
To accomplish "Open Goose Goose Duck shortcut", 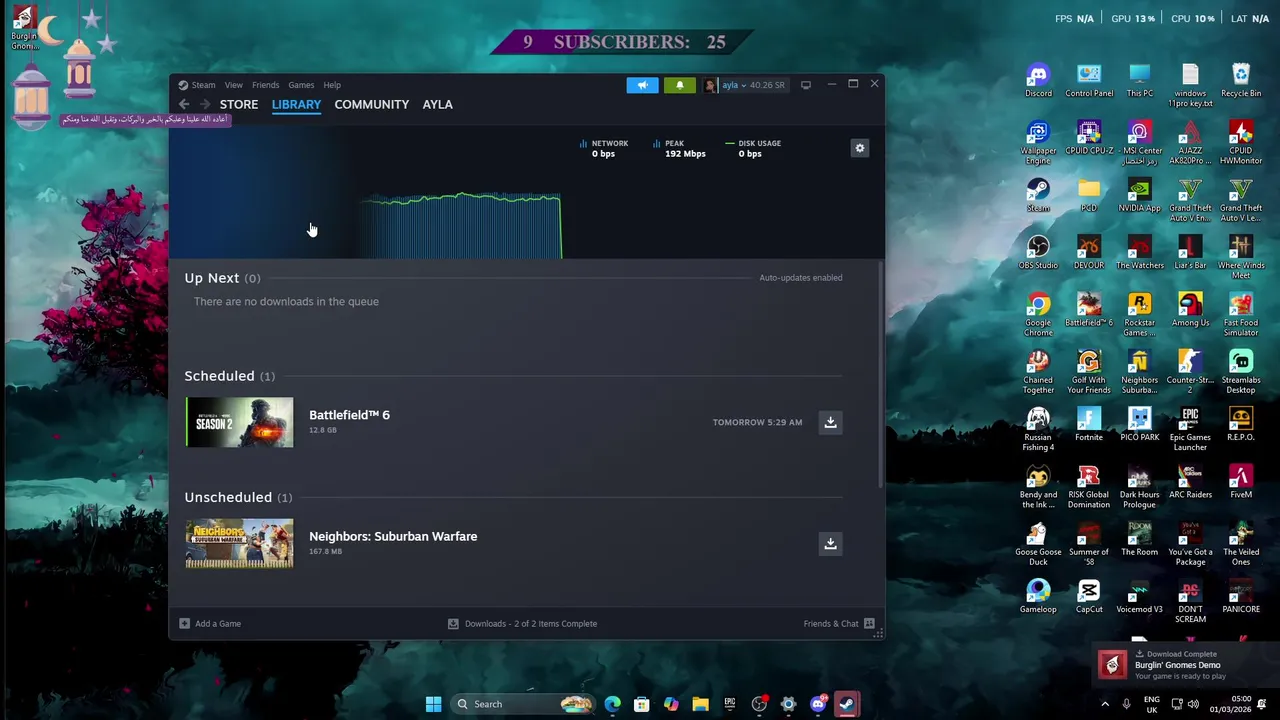I will tap(1038, 544).
